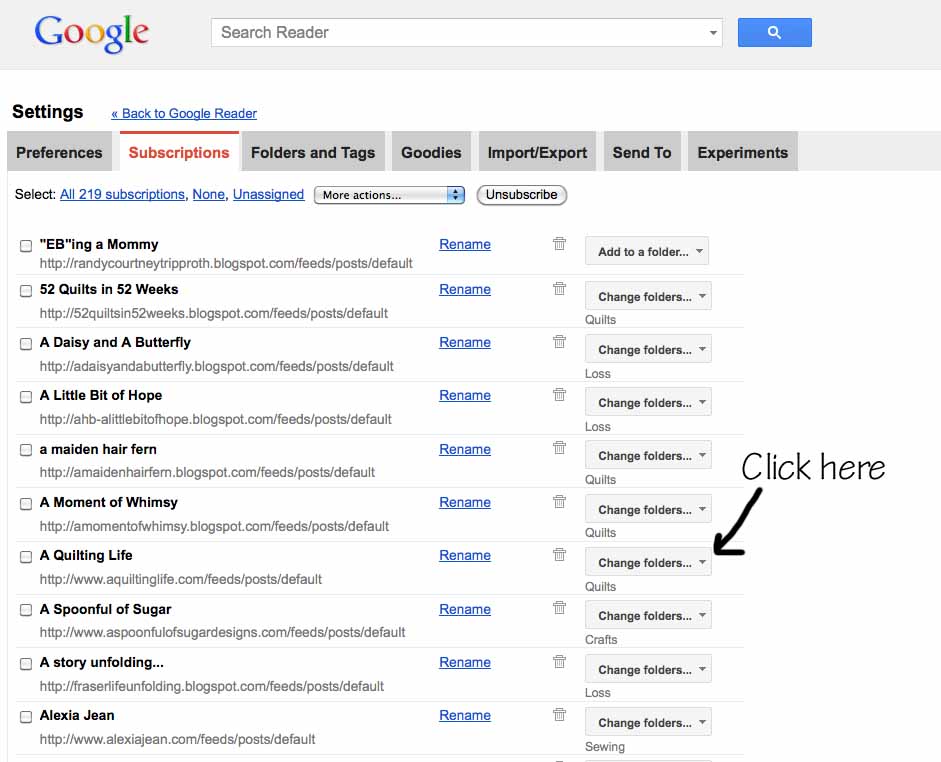
Task: Follow the Back to Google Reader link
Action: [184, 113]
